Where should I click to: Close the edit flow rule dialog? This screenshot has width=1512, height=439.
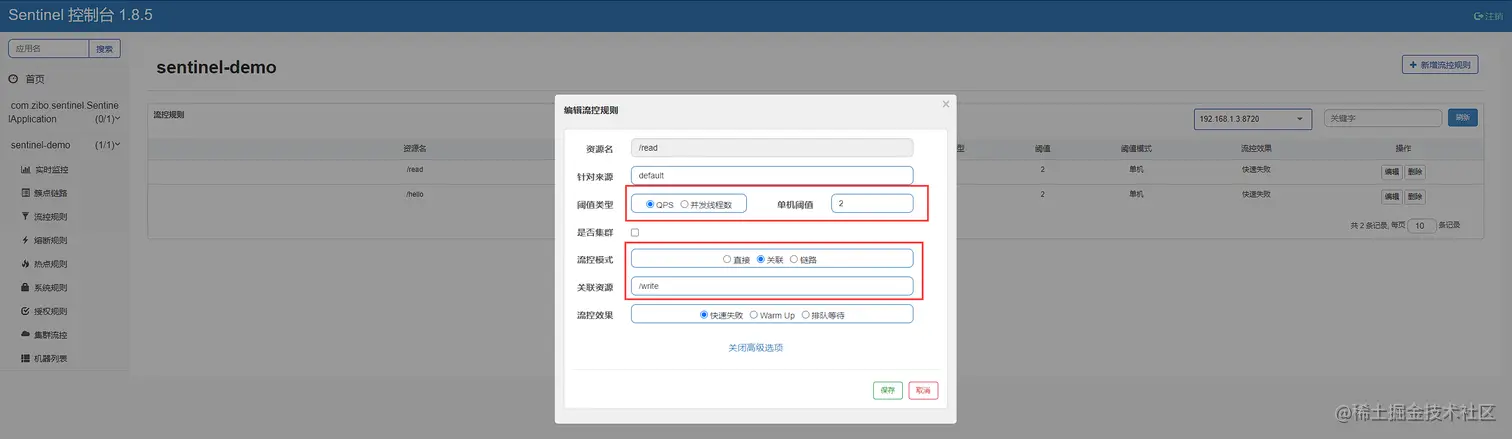click(x=946, y=104)
